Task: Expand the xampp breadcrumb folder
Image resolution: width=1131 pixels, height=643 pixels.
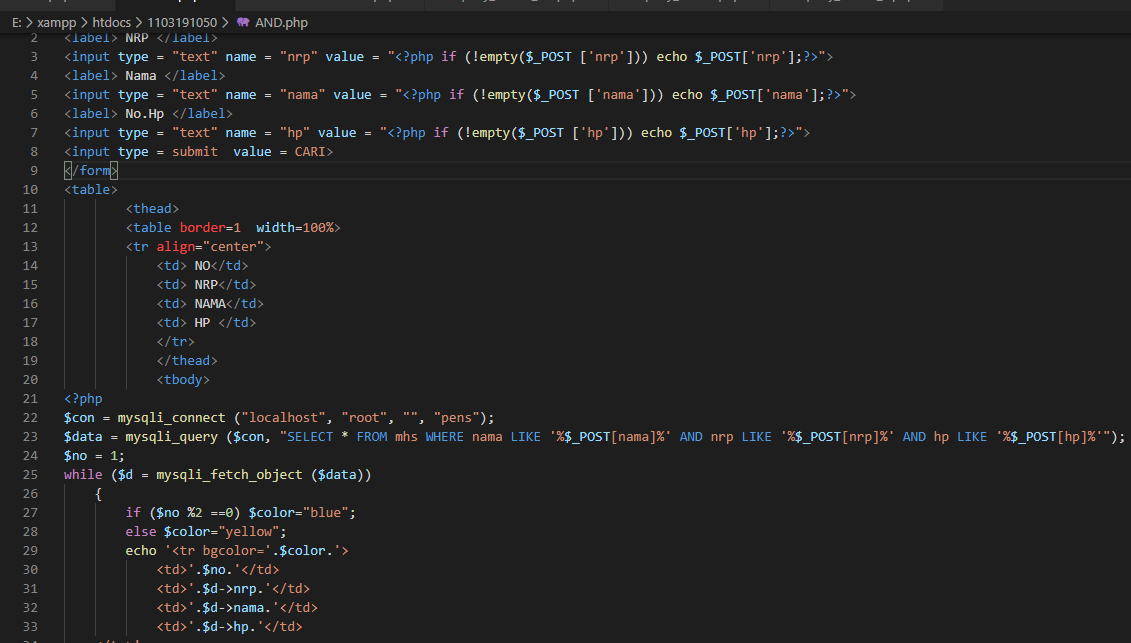Action: coord(57,21)
